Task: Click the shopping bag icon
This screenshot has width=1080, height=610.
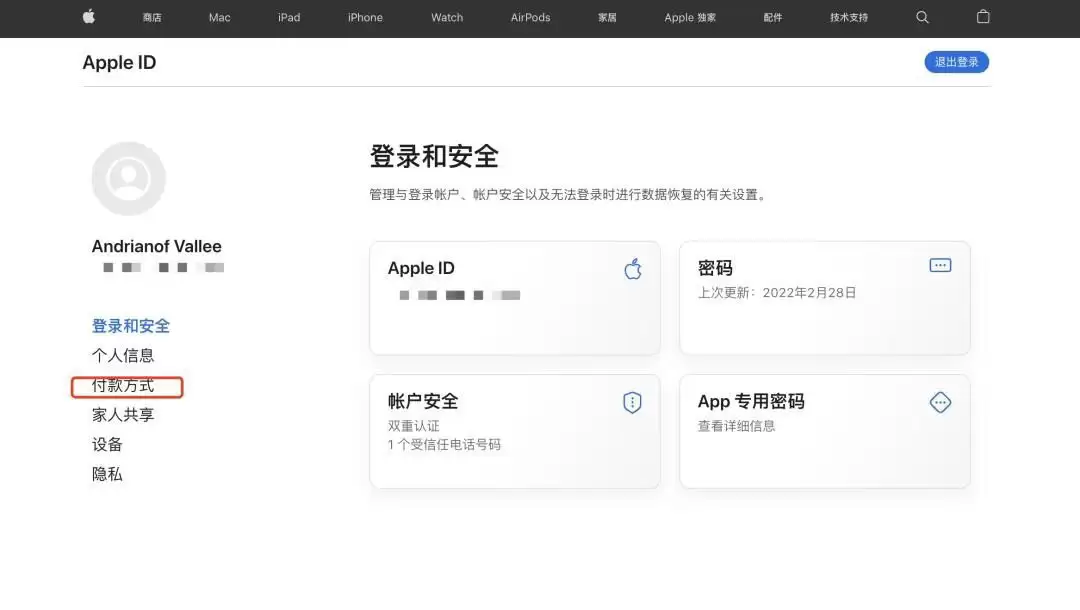Action: [982, 17]
